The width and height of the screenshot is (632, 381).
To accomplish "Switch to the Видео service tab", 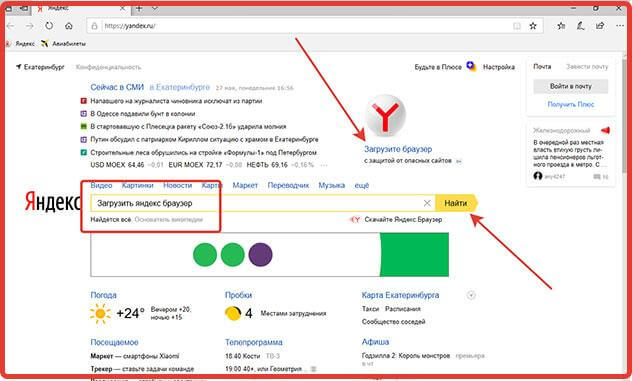I will point(101,185).
